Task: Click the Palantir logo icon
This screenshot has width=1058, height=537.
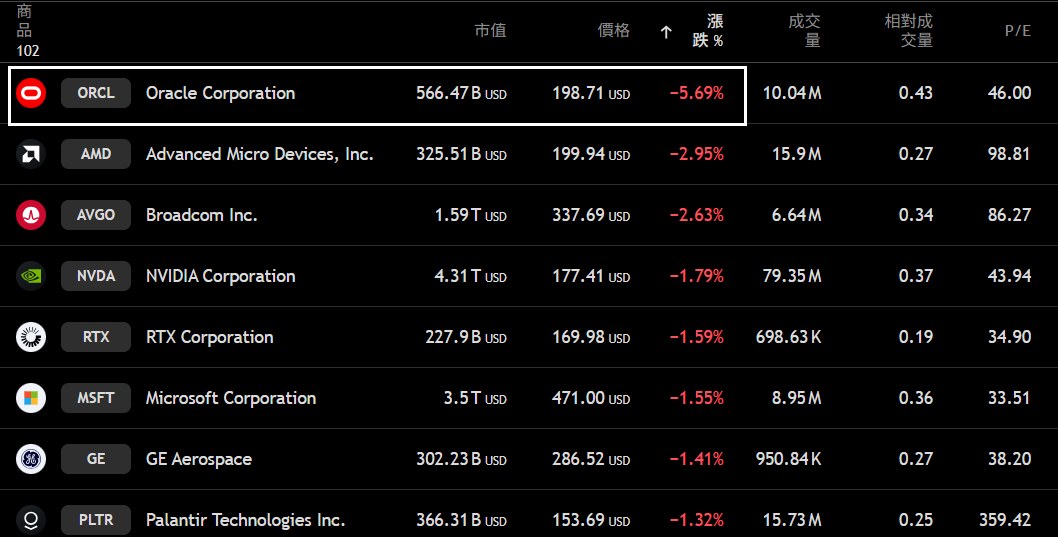Action: (x=31, y=520)
